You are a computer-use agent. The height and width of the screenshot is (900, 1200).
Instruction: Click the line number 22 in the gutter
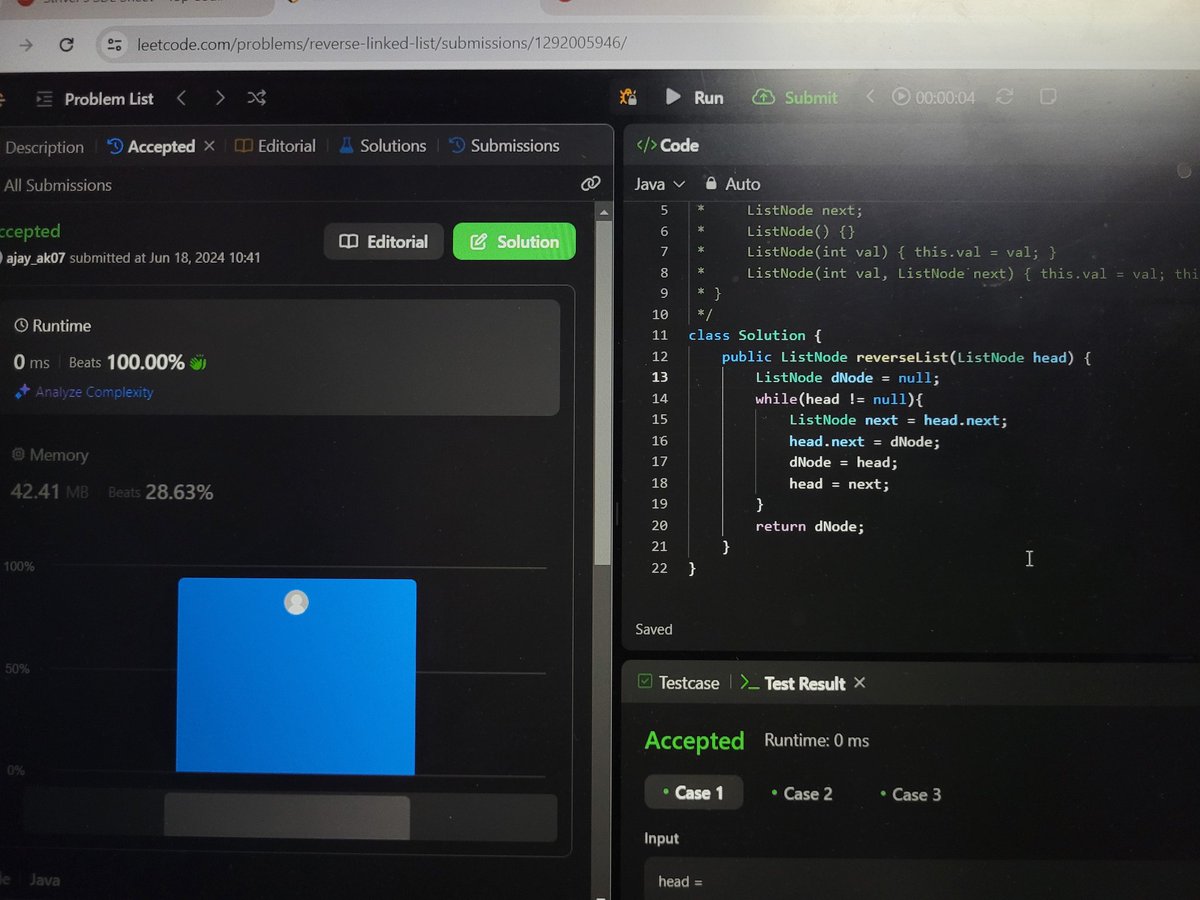click(658, 568)
